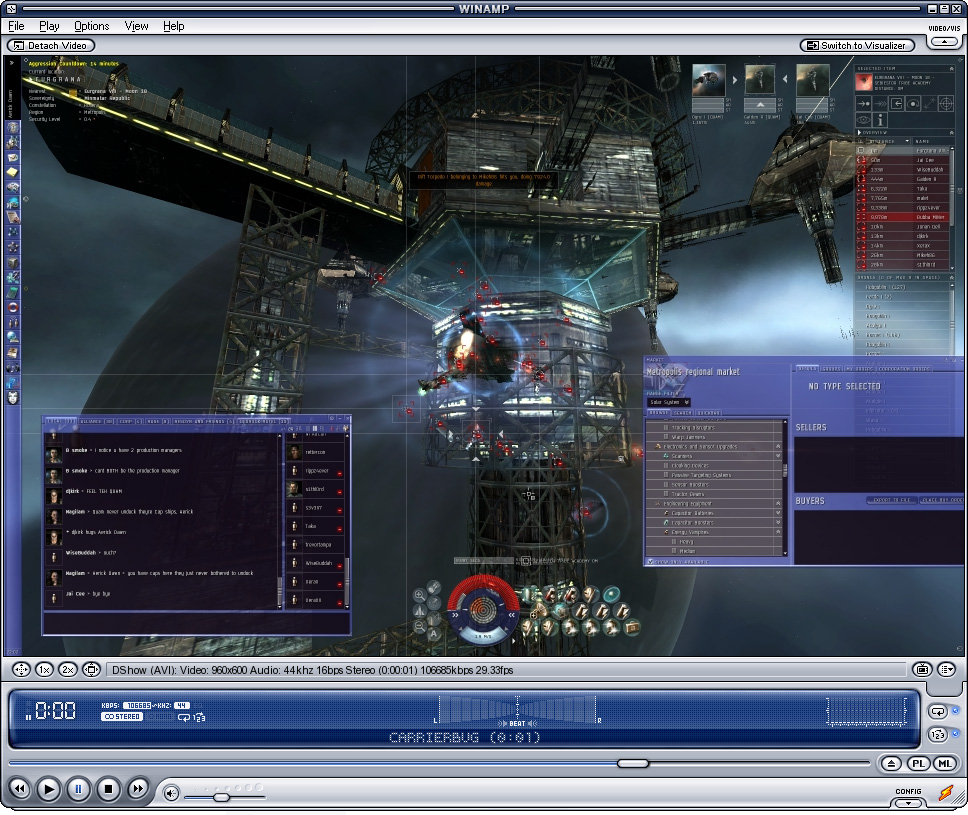Click the 0:00 time display
Viewport: 968px width, 815px height.
click(55, 711)
